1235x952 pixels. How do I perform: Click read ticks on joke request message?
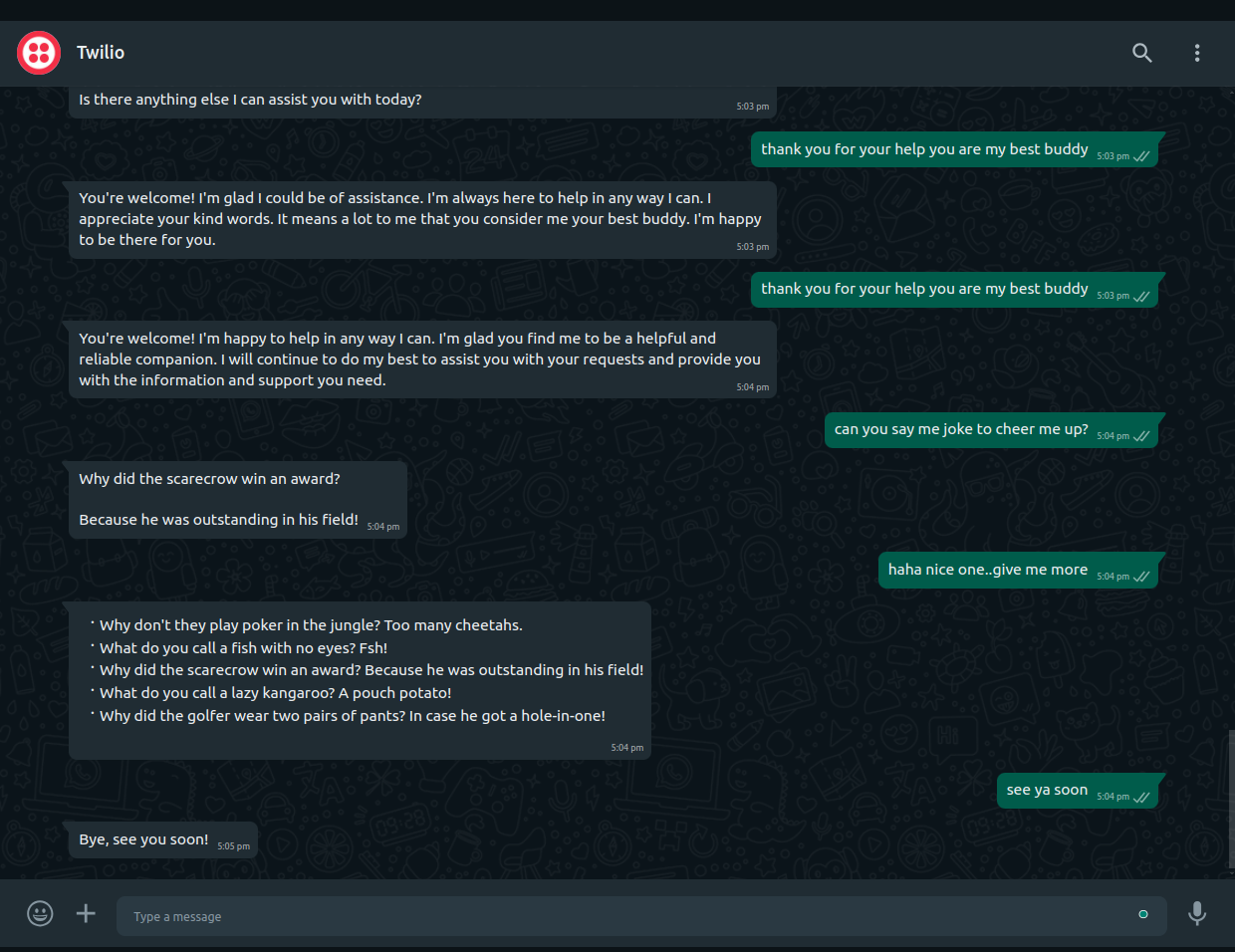pyautogui.click(x=1141, y=436)
